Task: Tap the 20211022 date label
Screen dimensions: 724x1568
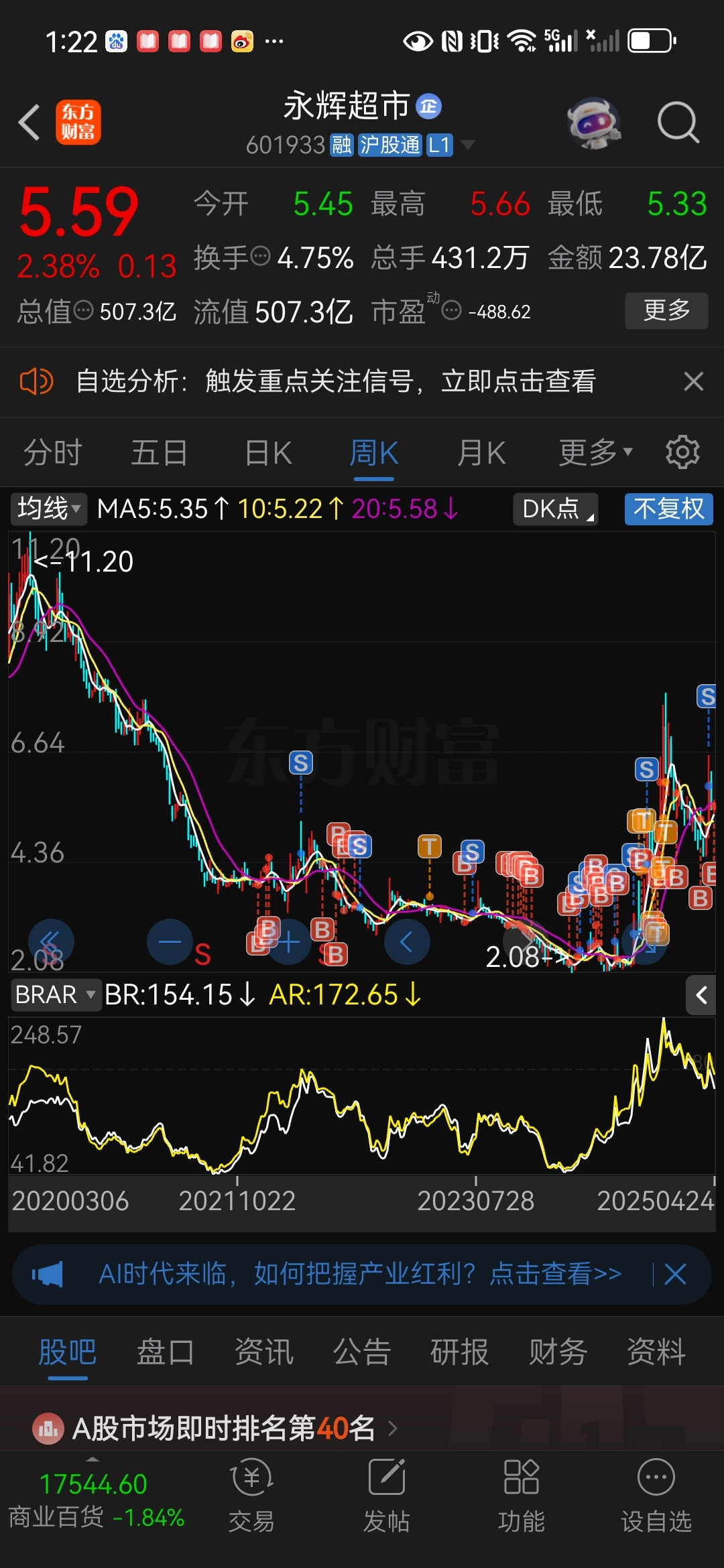Action: (x=237, y=1201)
